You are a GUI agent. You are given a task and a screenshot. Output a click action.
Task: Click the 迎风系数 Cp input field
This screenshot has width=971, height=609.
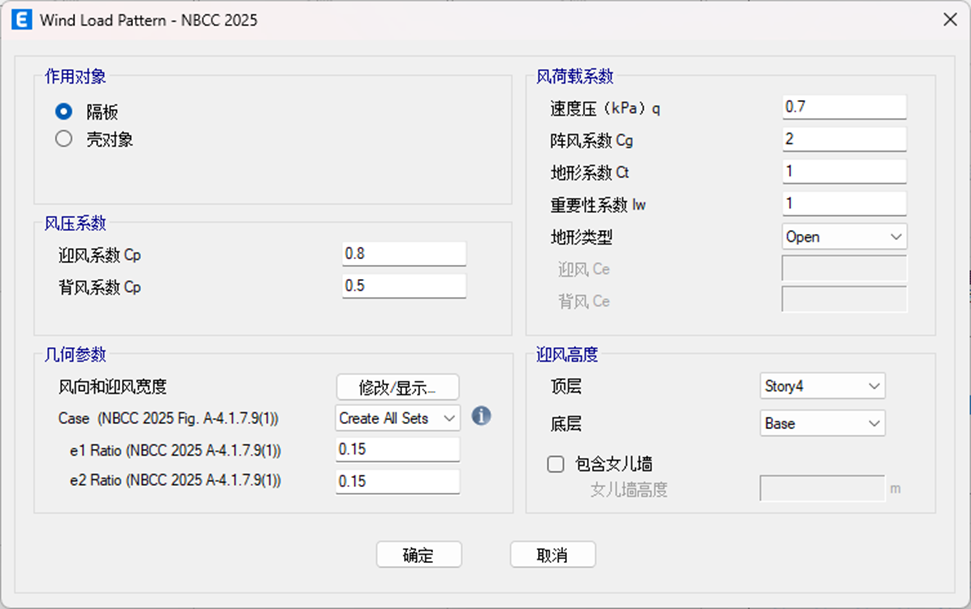403,254
